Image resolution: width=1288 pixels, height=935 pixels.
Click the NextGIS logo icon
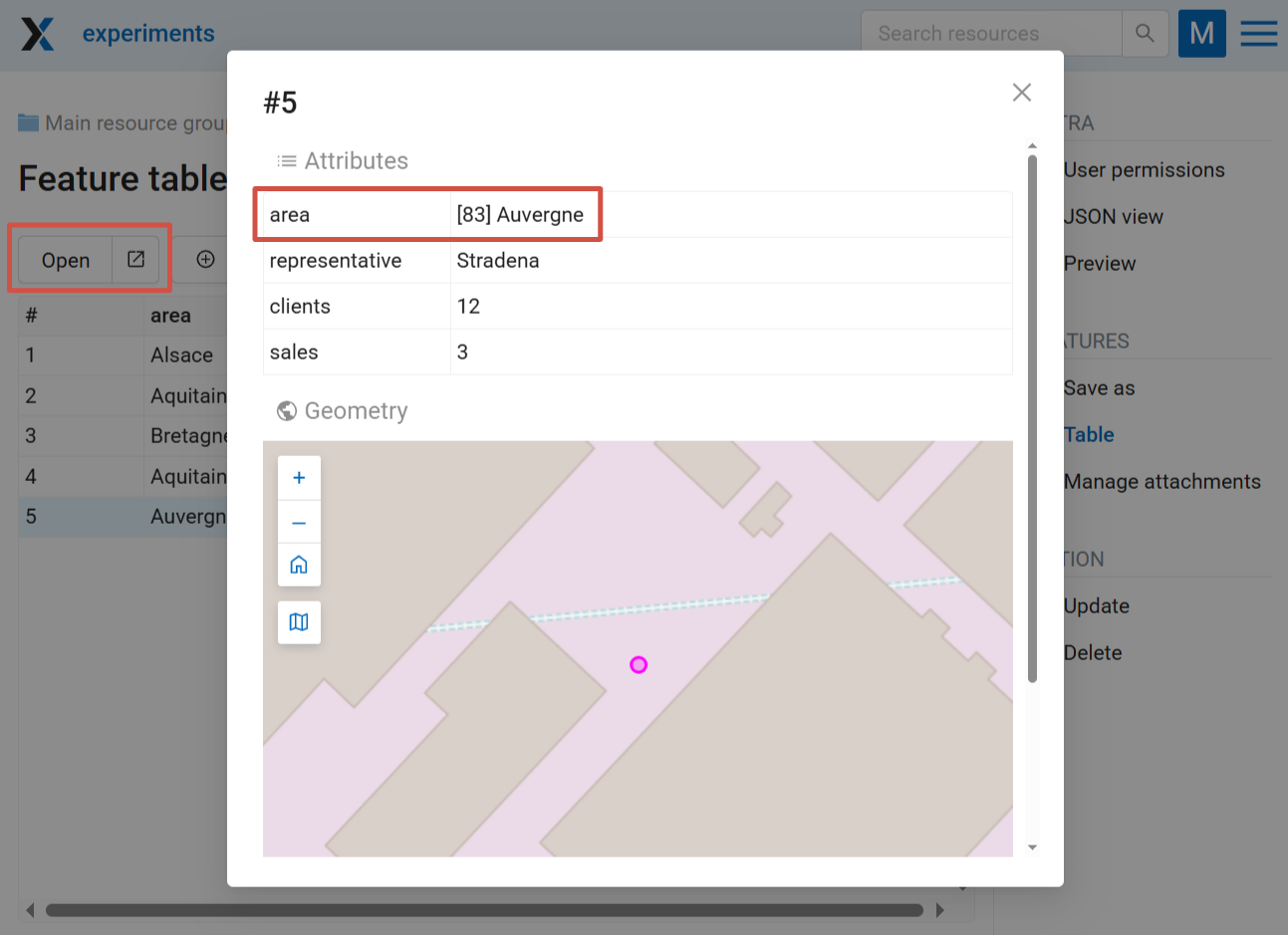pos(38,34)
